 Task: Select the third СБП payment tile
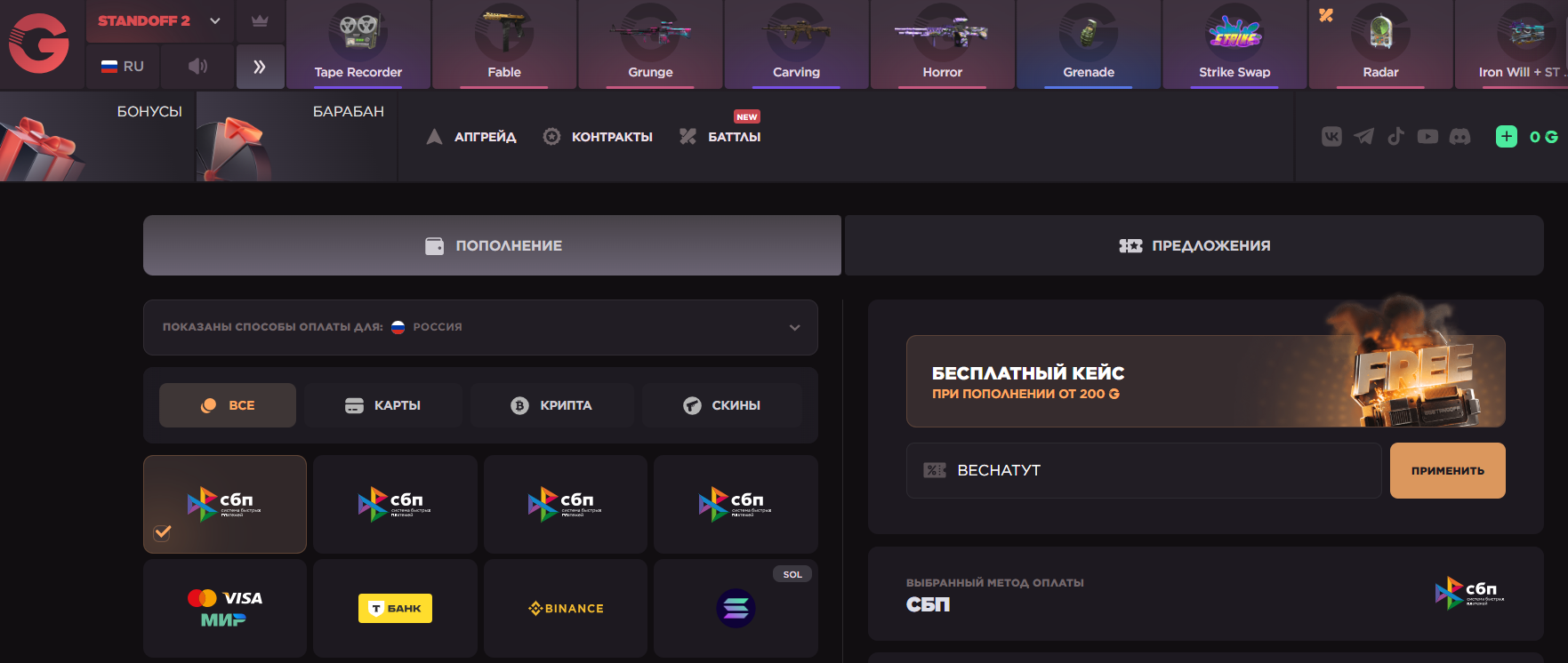point(566,504)
